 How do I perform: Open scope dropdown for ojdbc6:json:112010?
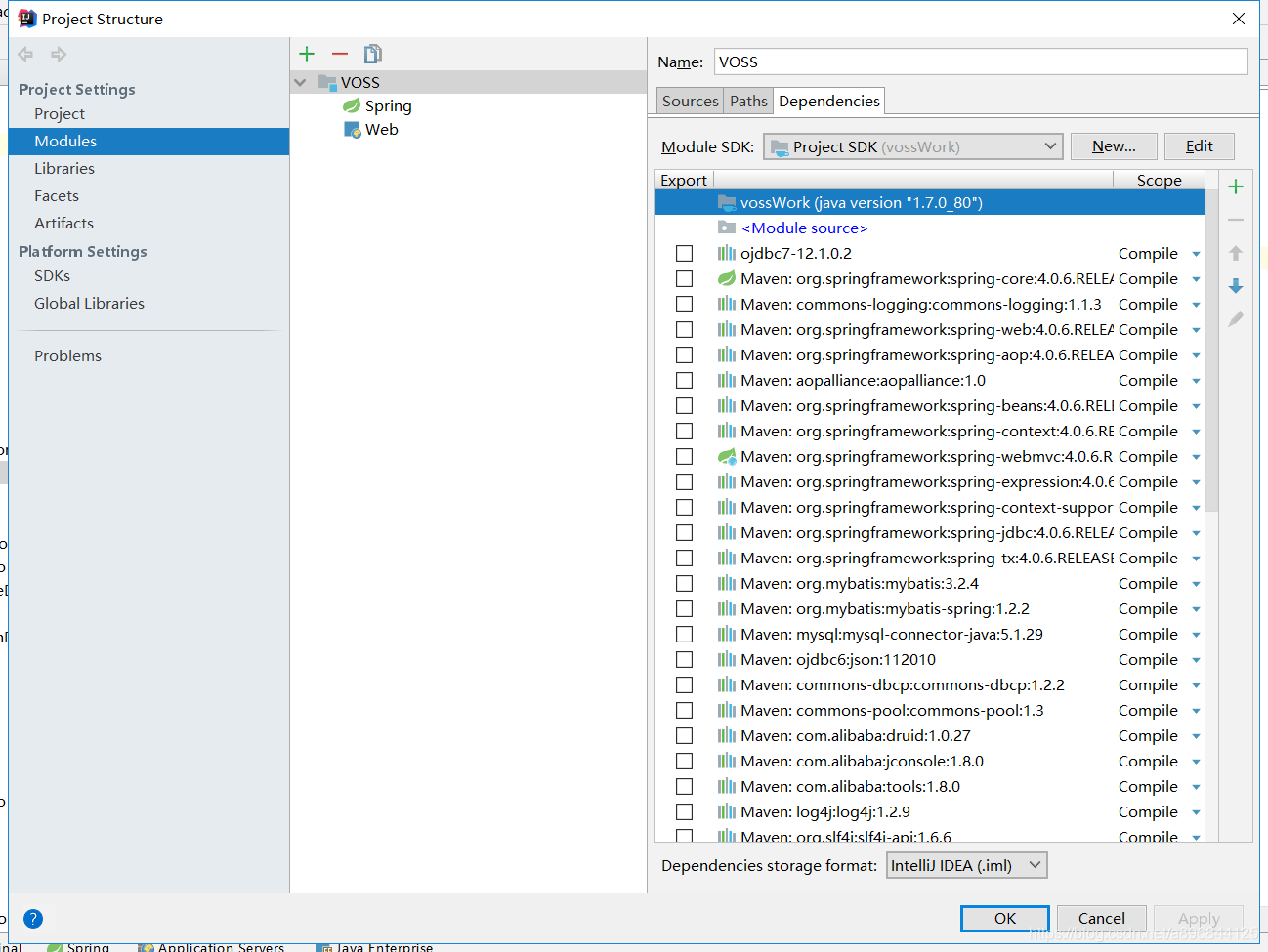pyautogui.click(x=1196, y=660)
